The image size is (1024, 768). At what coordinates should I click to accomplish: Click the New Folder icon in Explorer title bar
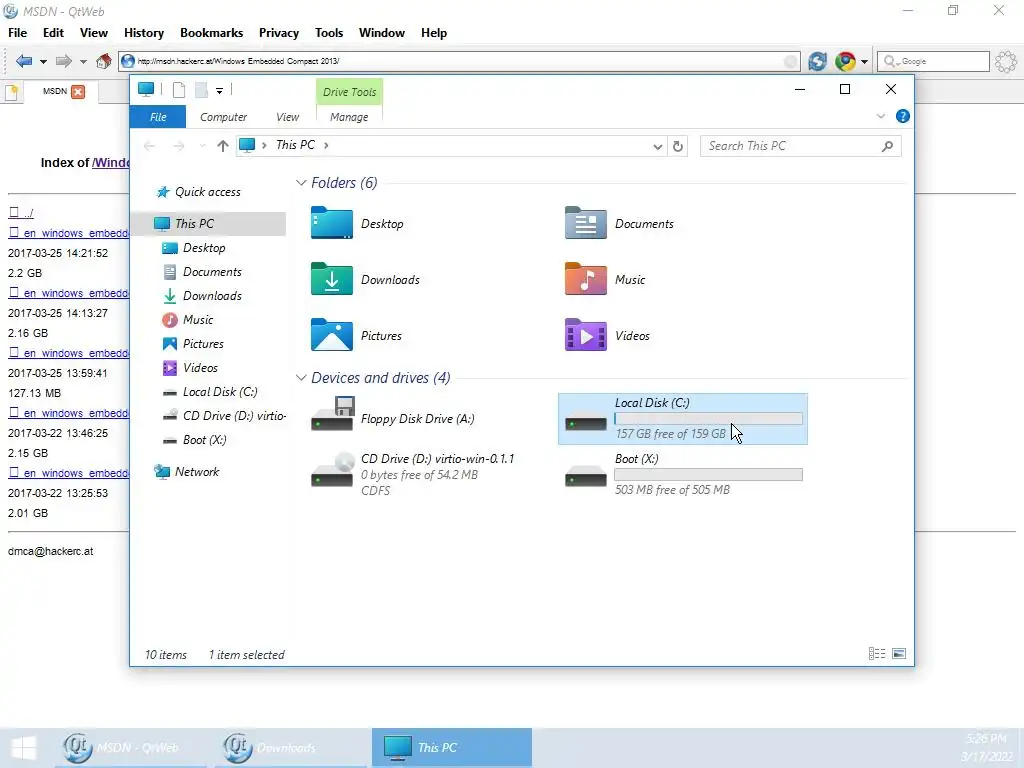click(201, 90)
